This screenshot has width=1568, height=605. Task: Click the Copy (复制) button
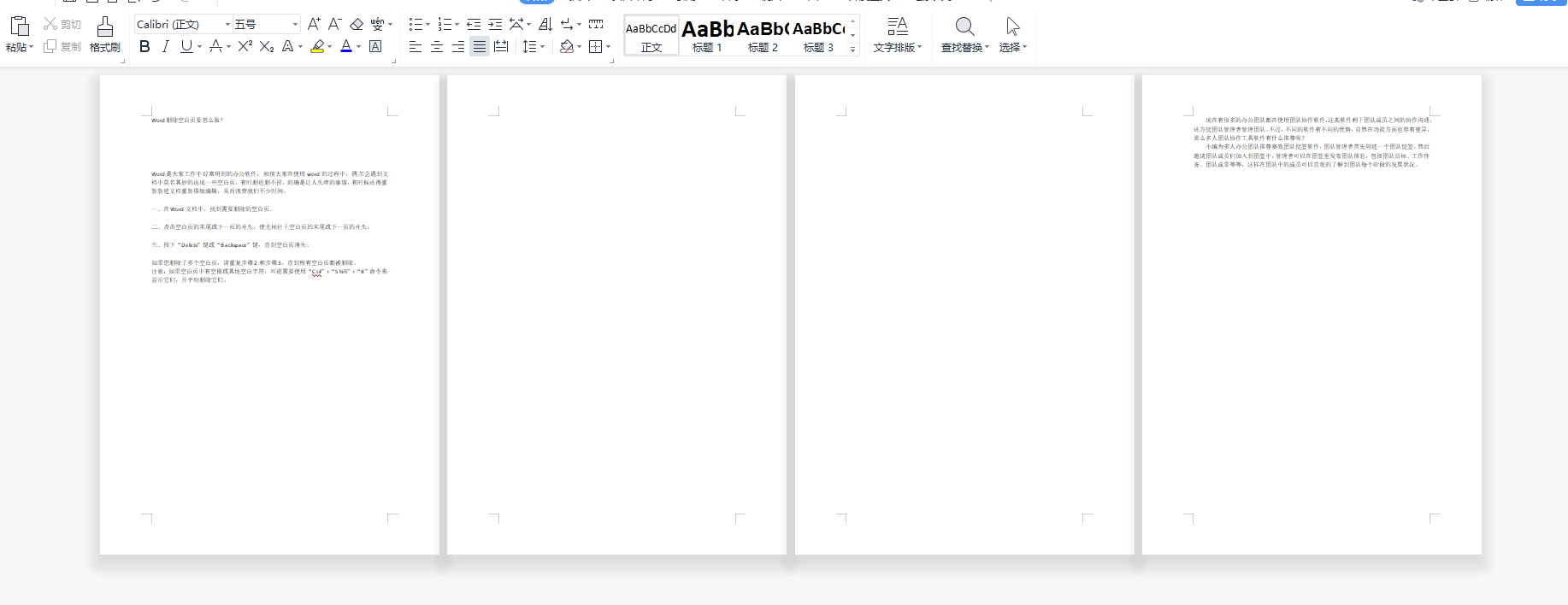point(62,47)
